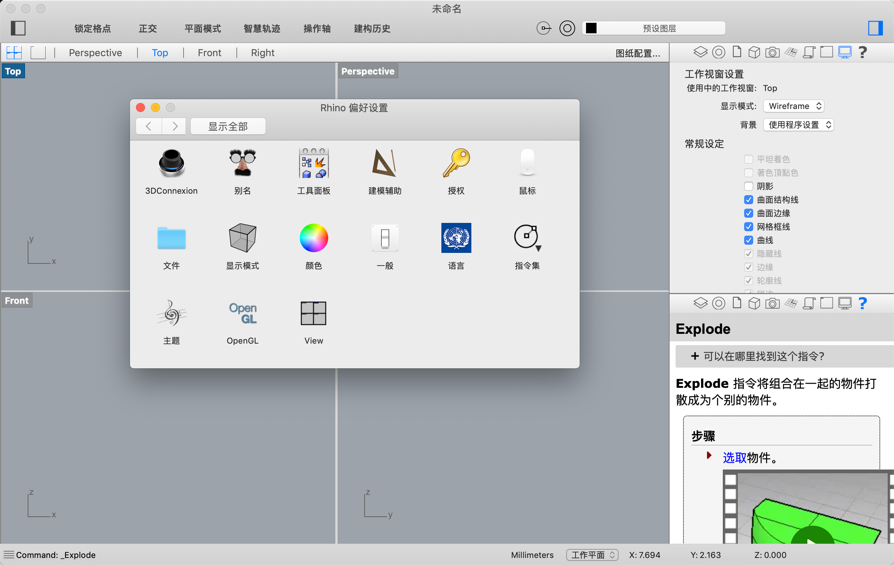Viewport: 894px width, 565px height.
Task: Open the 工作平面 dropdown in status bar
Action: [x=592, y=555]
